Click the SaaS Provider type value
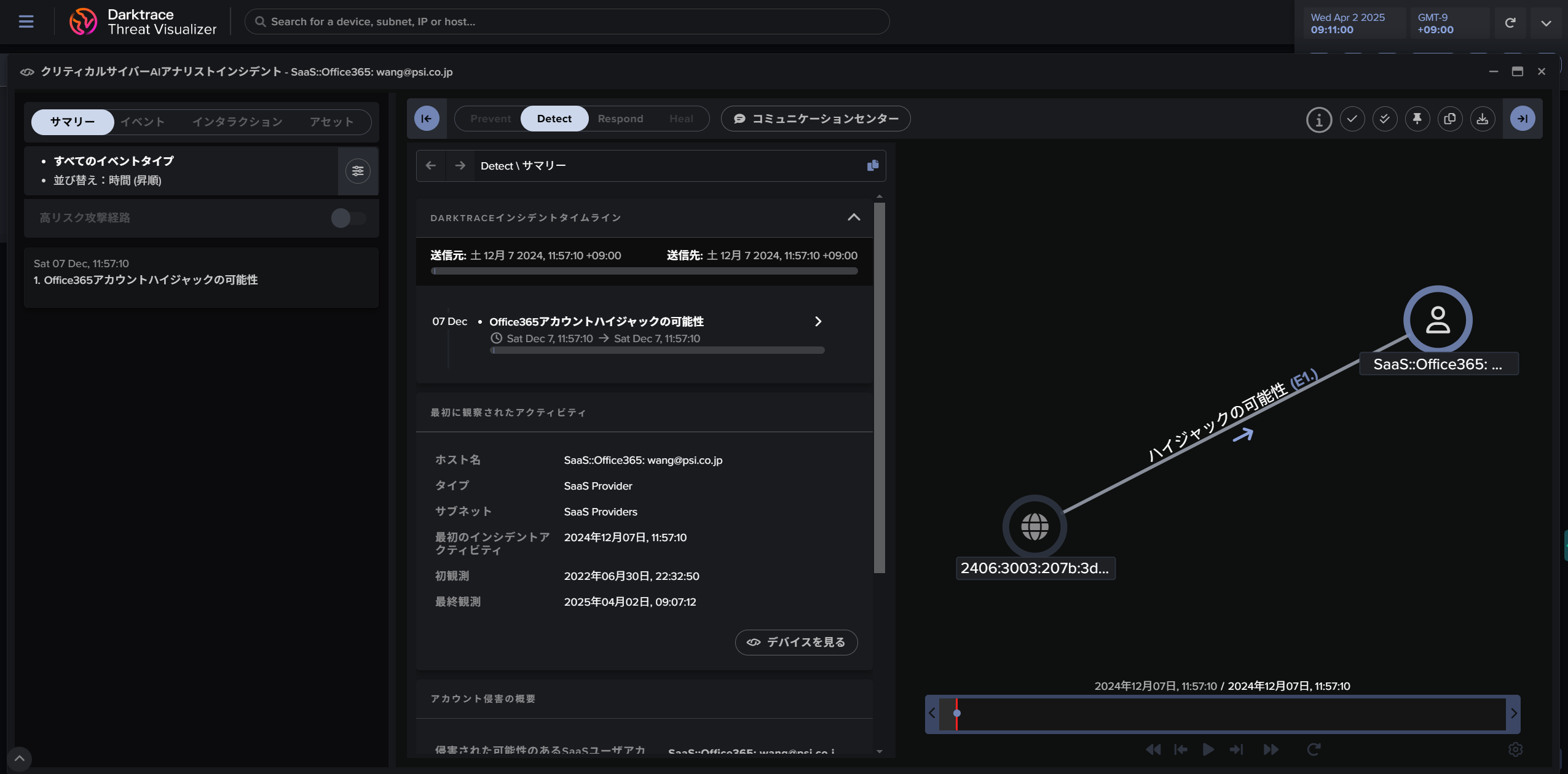 (x=598, y=486)
